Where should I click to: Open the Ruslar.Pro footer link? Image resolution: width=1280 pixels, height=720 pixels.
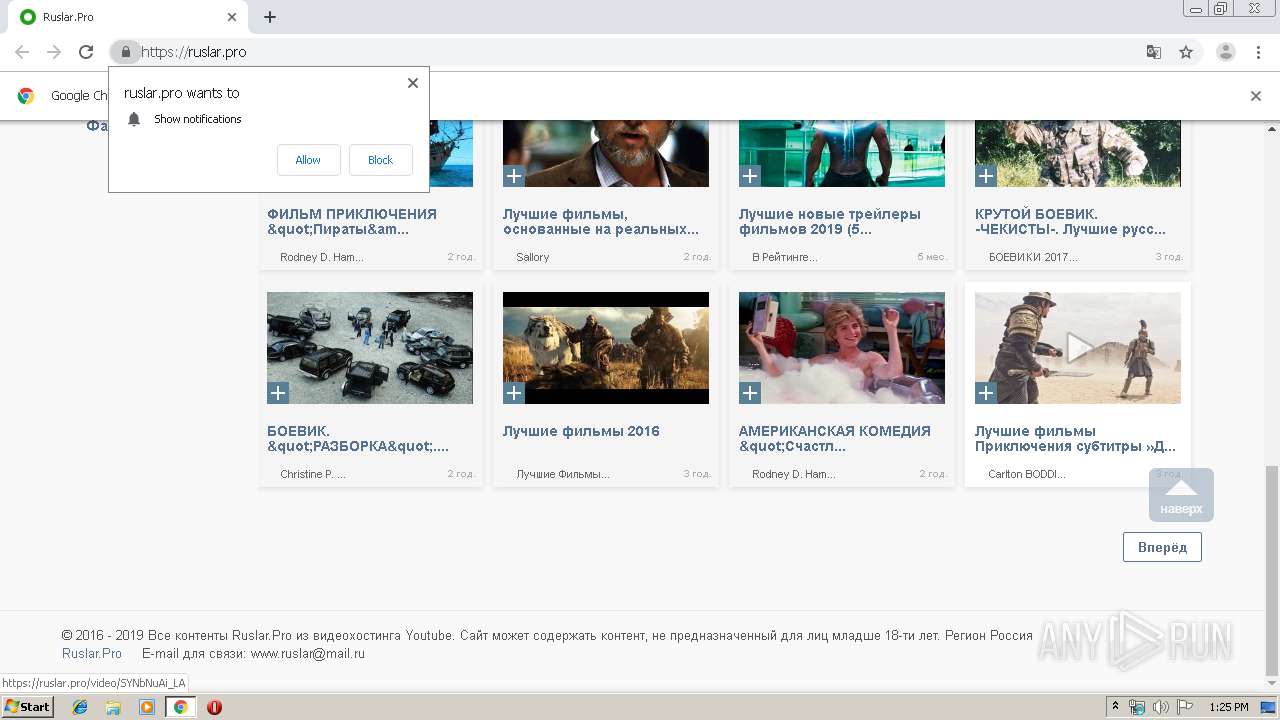coord(92,654)
